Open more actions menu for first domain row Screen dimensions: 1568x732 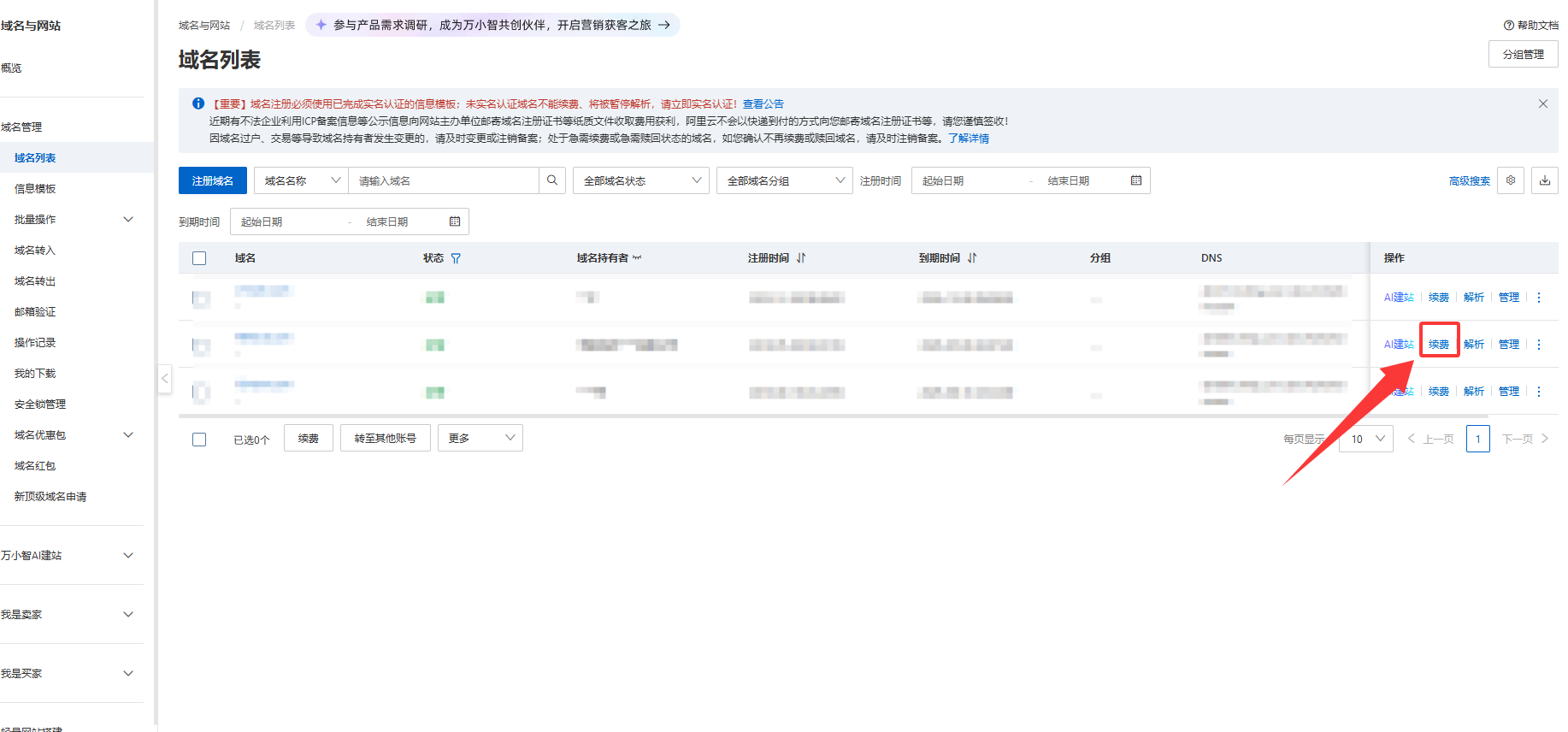[x=1539, y=298]
